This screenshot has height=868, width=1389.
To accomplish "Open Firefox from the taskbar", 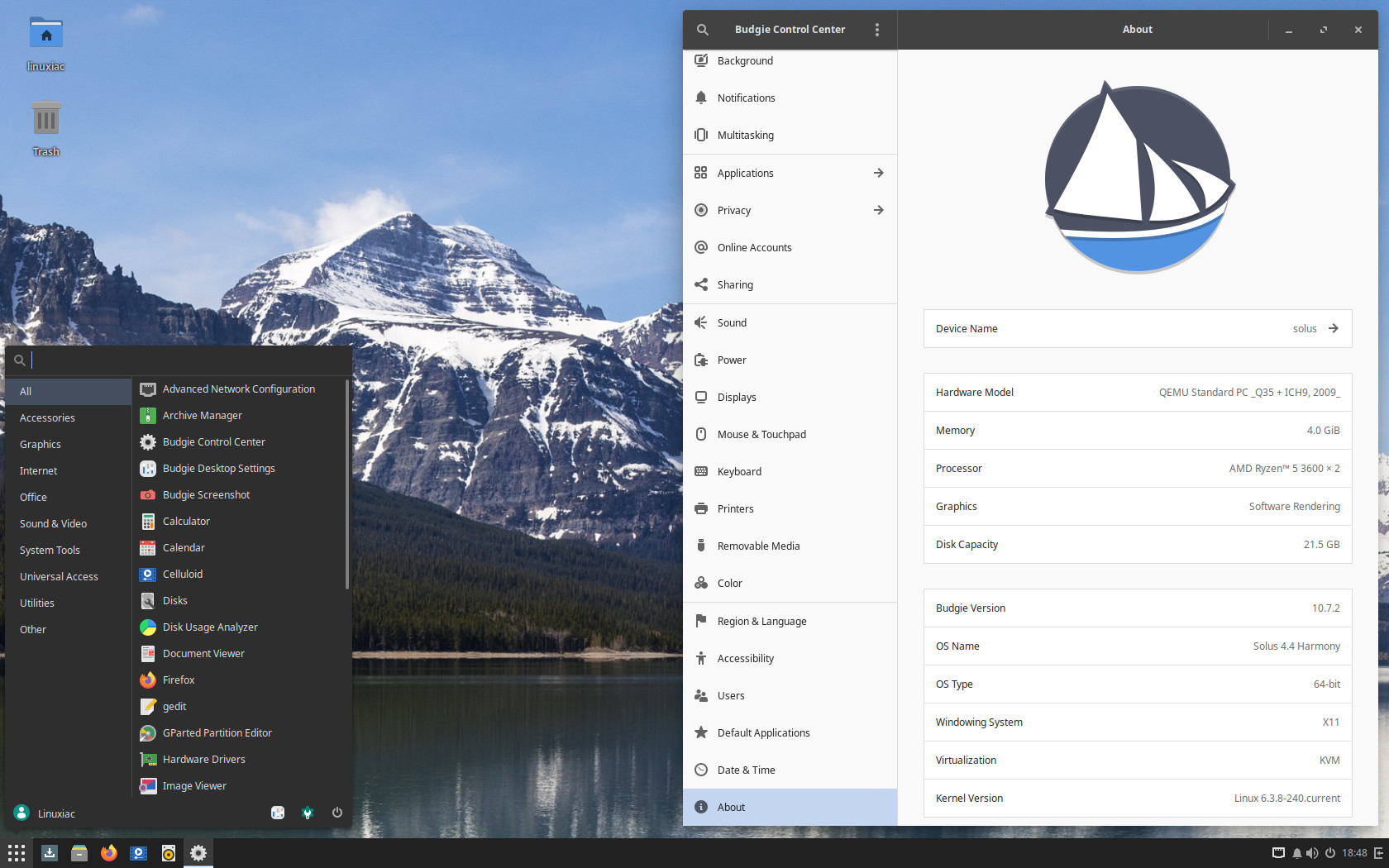I will pyautogui.click(x=109, y=853).
